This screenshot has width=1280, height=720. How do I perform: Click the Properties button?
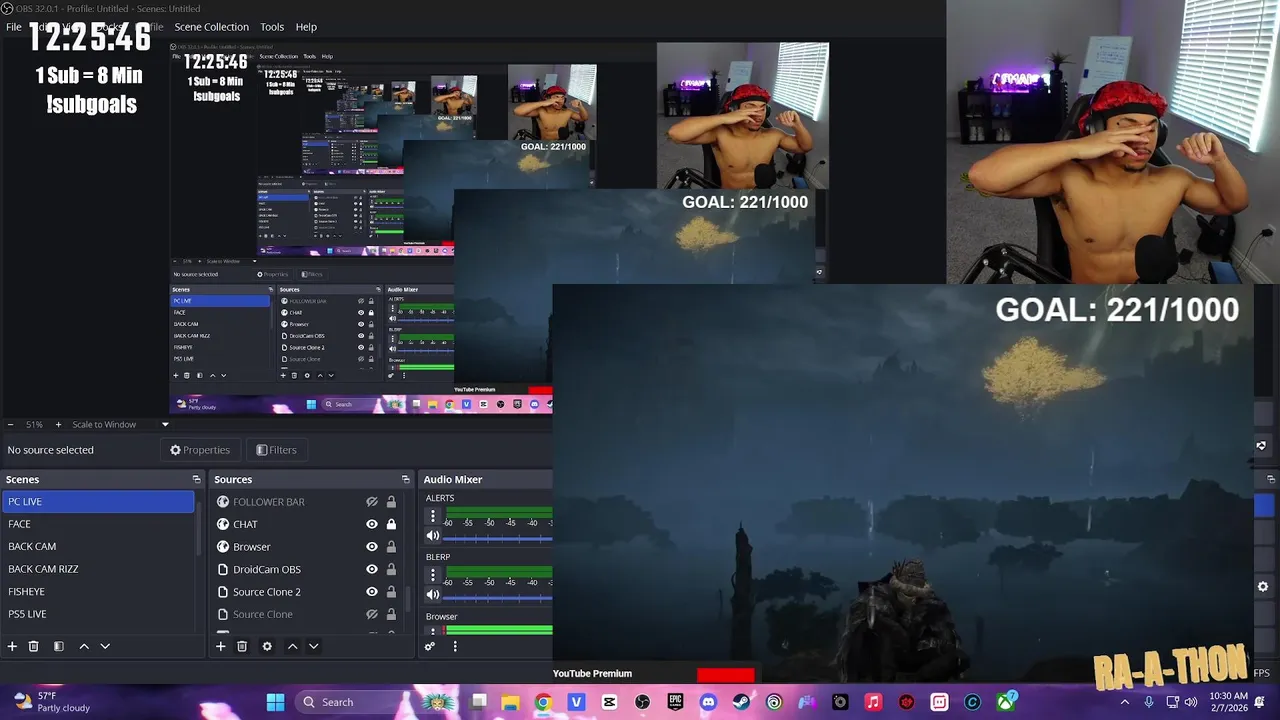(x=200, y=450)
